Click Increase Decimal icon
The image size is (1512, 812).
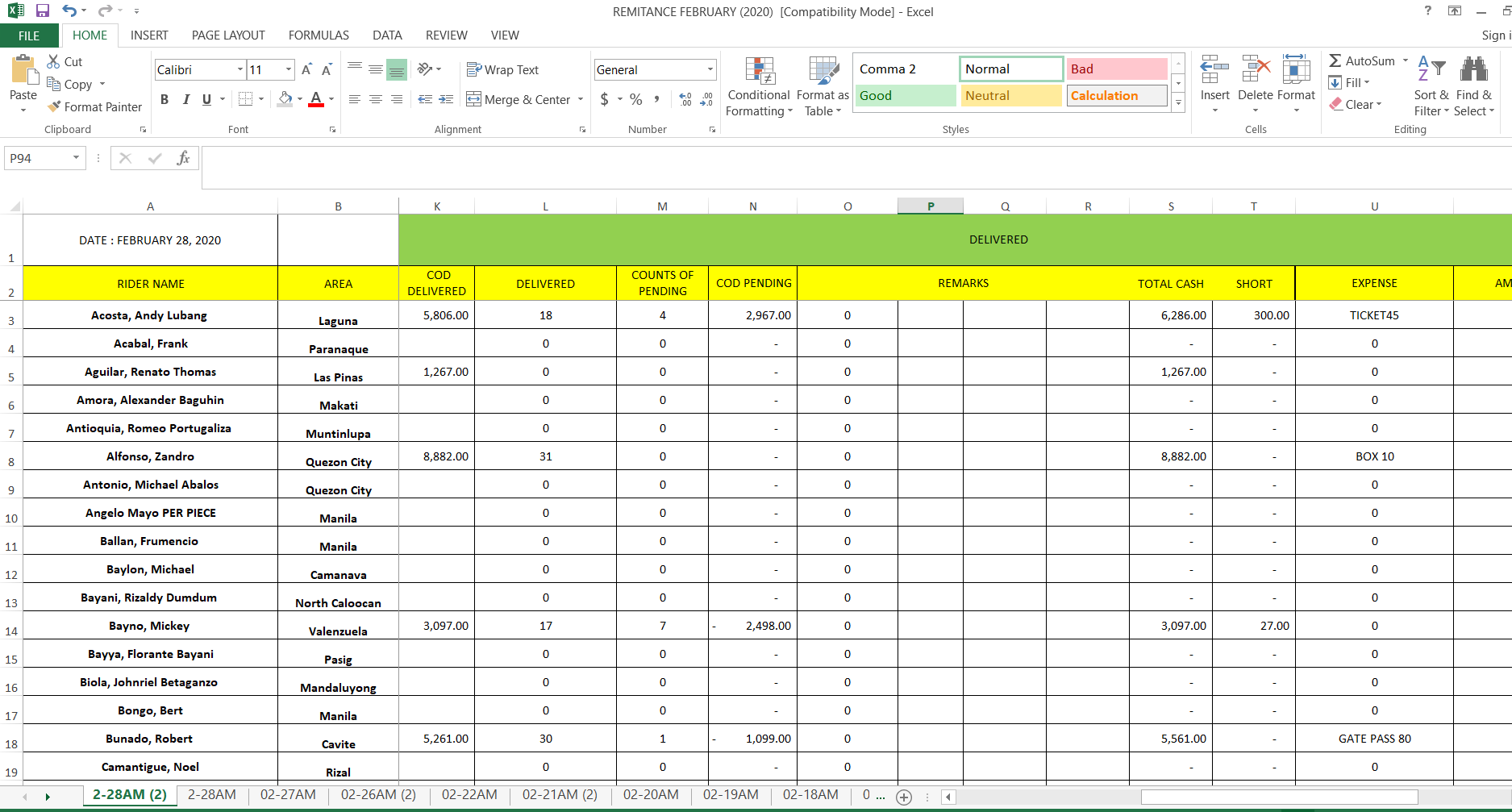[685, 99]
